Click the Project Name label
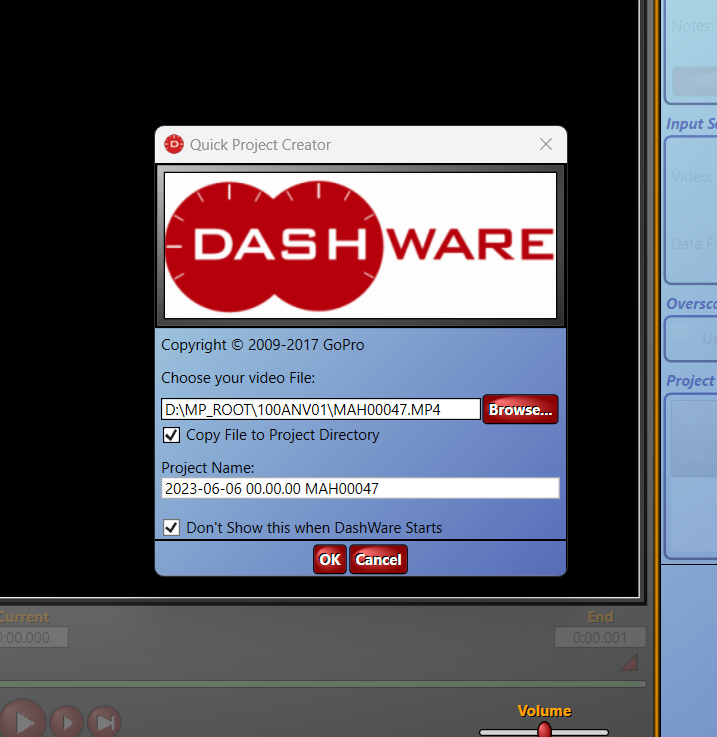The height and width of the screenshot is (737, 717). [x=208, y=468]
